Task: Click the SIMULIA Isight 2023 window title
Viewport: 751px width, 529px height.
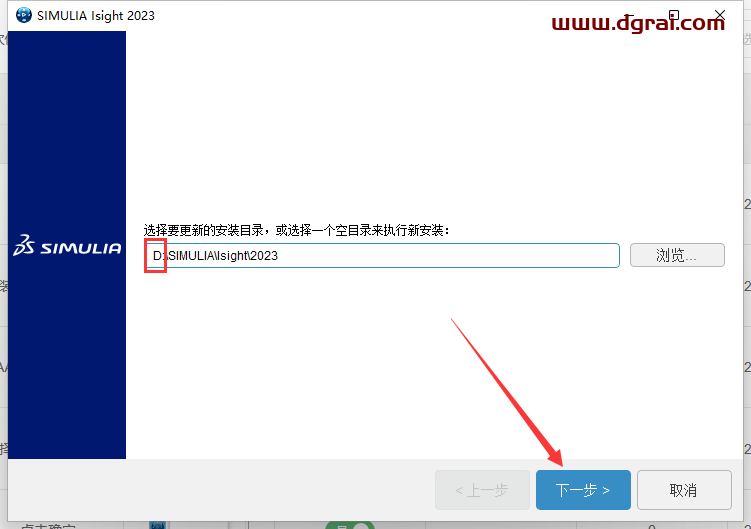Action: 96,16
